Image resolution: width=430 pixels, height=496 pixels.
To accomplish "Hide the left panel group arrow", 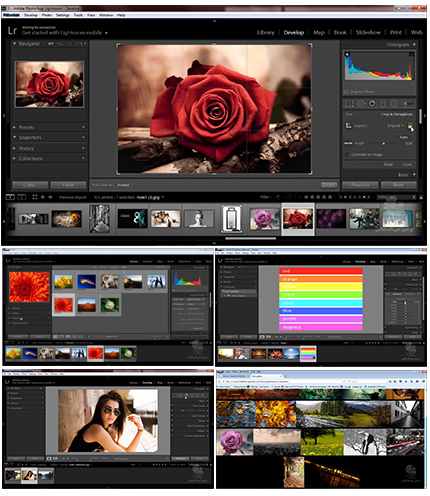I will tap(4, 116).
